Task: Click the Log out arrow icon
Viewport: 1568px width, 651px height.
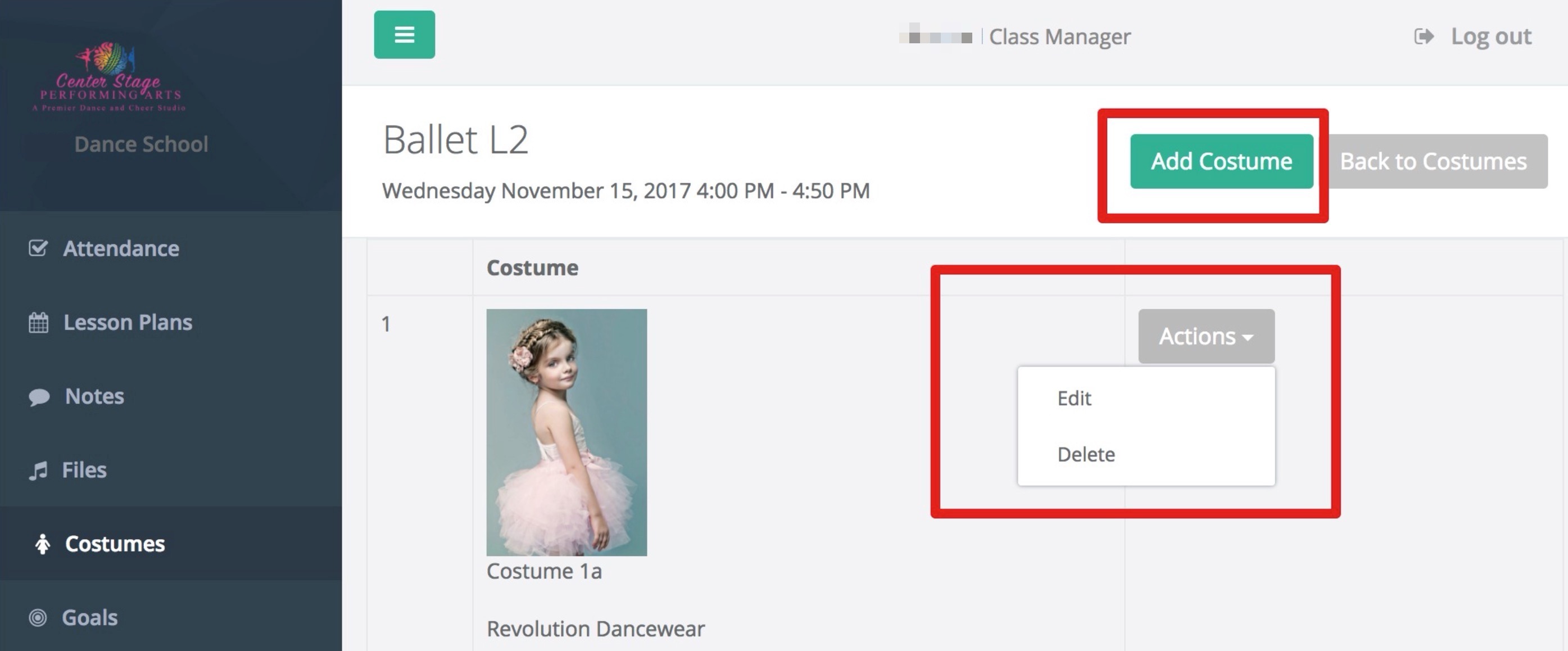Action: point(1423,37)
